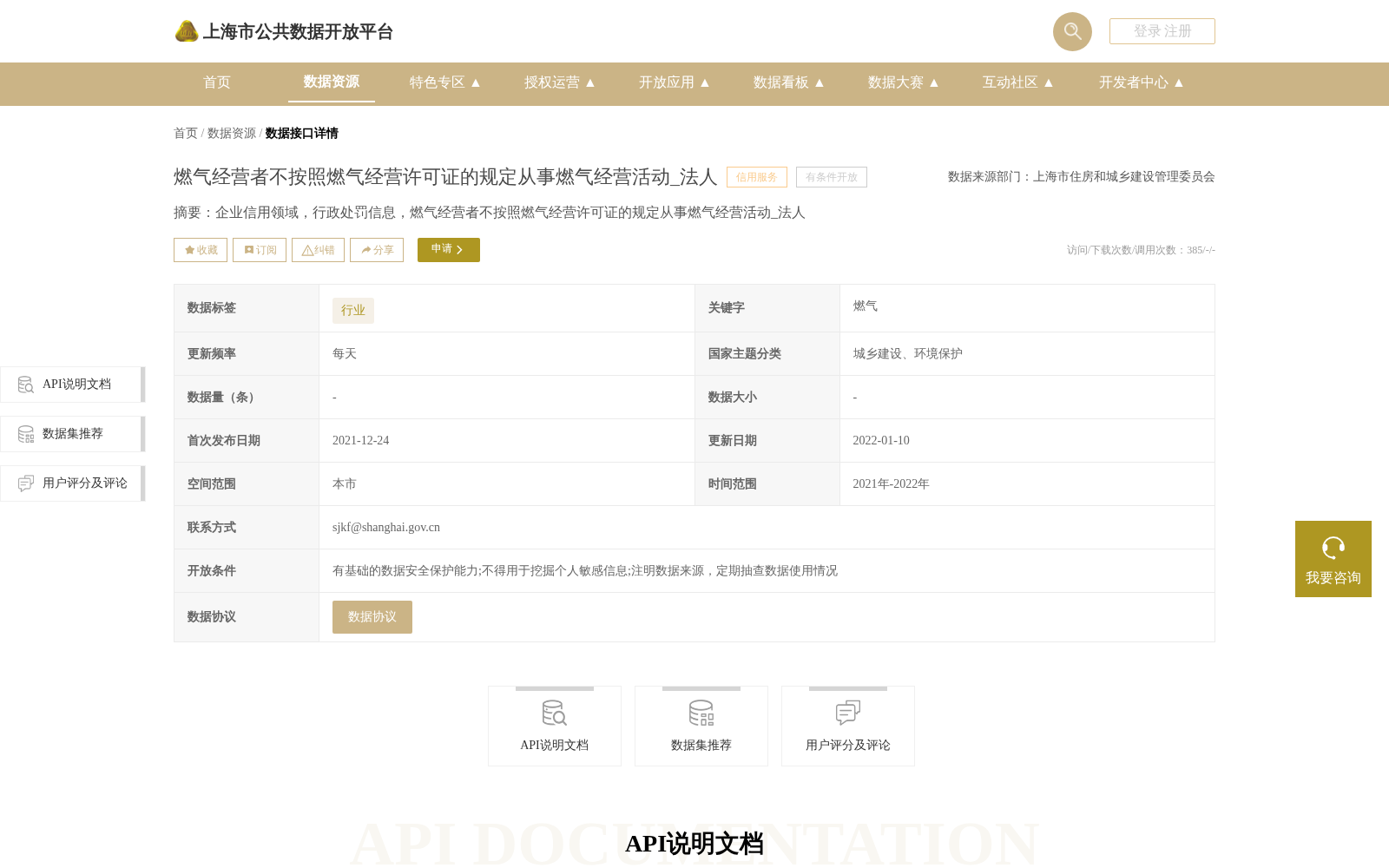Expand the 互动社区 menu

point(1018,82)
